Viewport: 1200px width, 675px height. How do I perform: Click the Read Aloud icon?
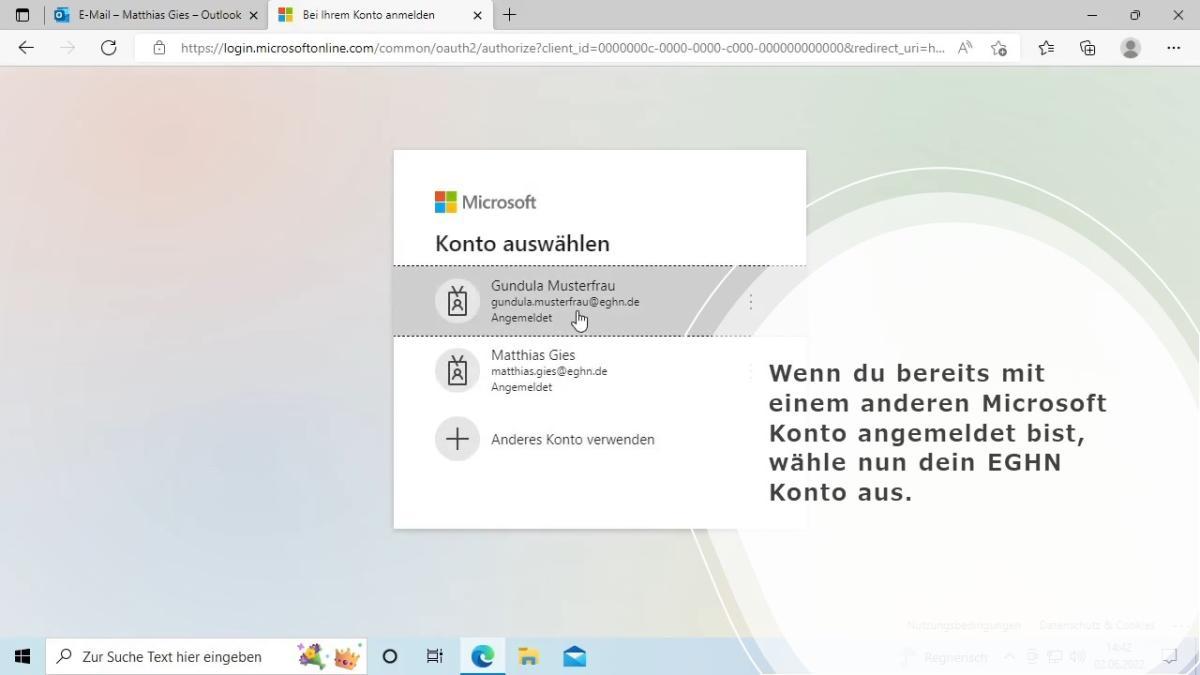[965, 48]
